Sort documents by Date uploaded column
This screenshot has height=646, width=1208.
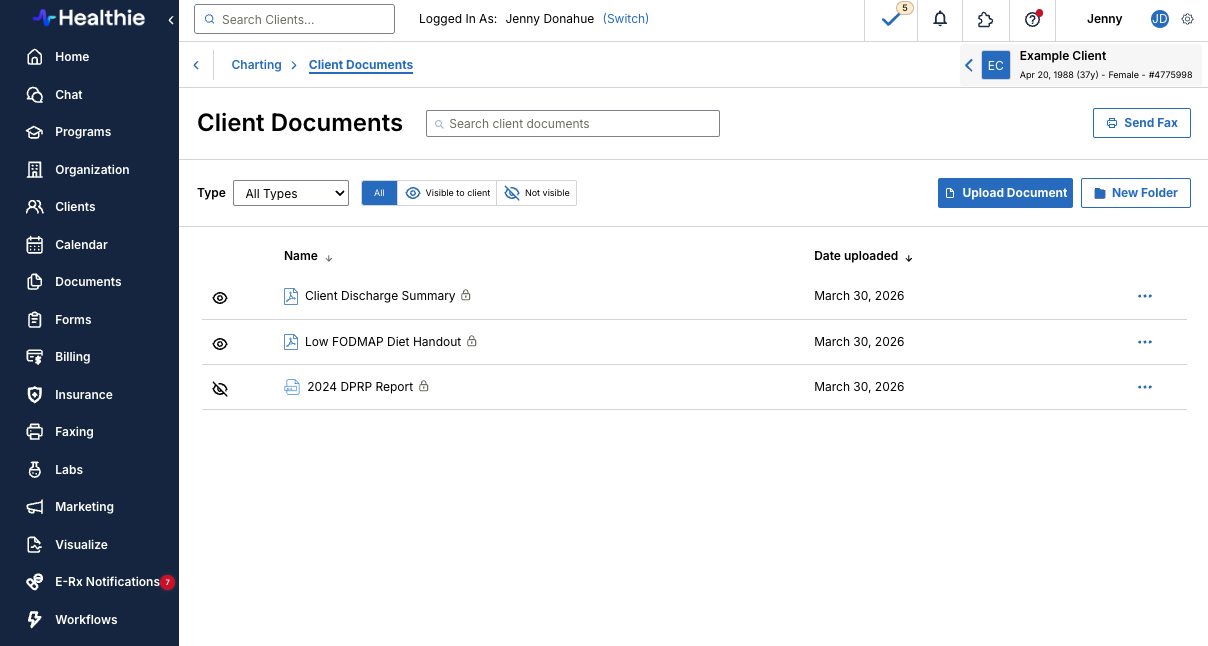click(x=863, y=256)
